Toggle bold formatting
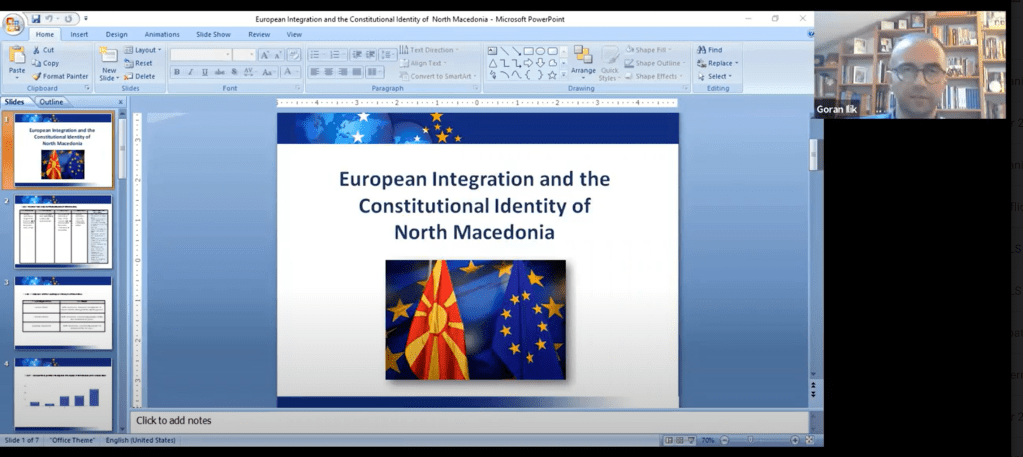Screen dimensions: 1023x457 tap(177, 72)
